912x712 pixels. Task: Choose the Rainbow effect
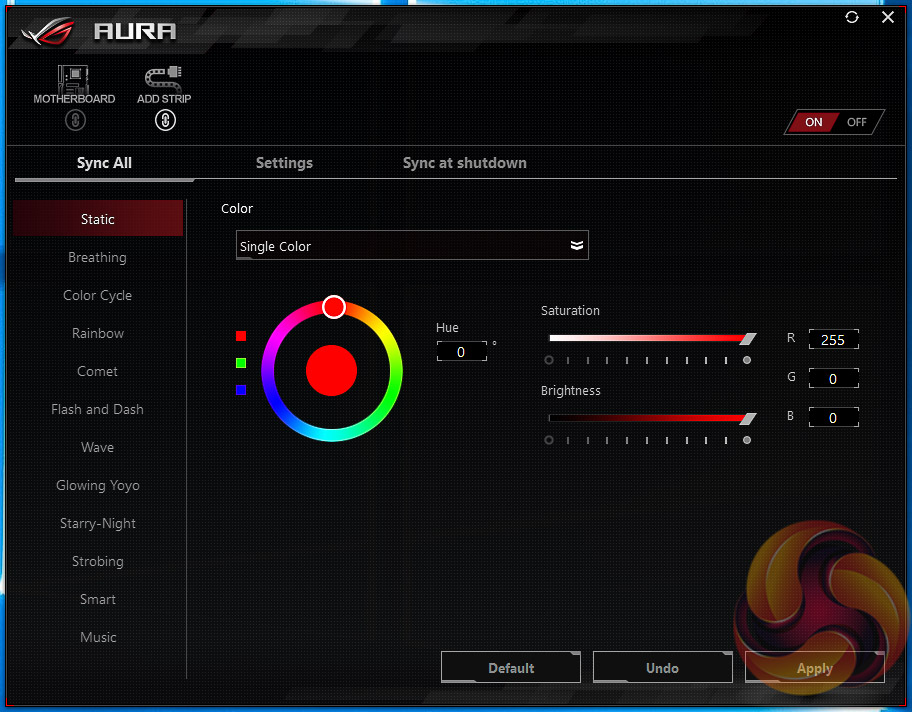[x=98, y=333]
